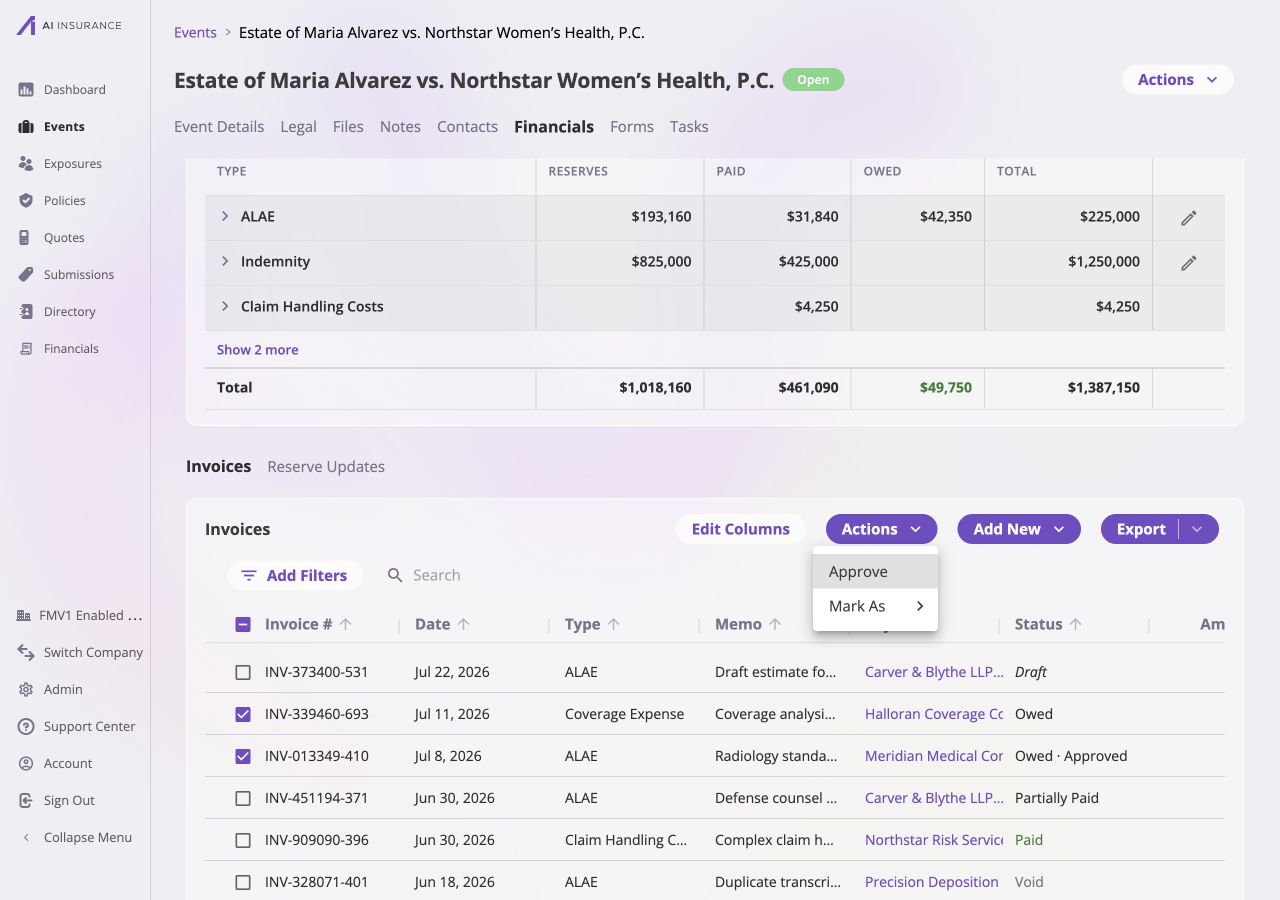This screenshot has width=1280, height=900.
Task: Click the Directory contact-book icon
Action: (26, 312)
